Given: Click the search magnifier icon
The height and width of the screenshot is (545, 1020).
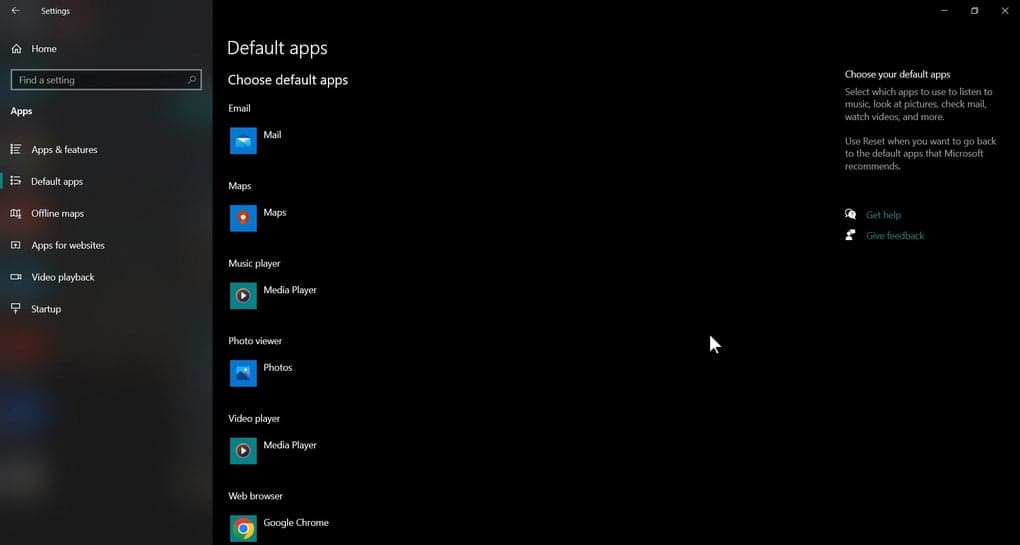Looking at the screenshot, I should (192, 80).
